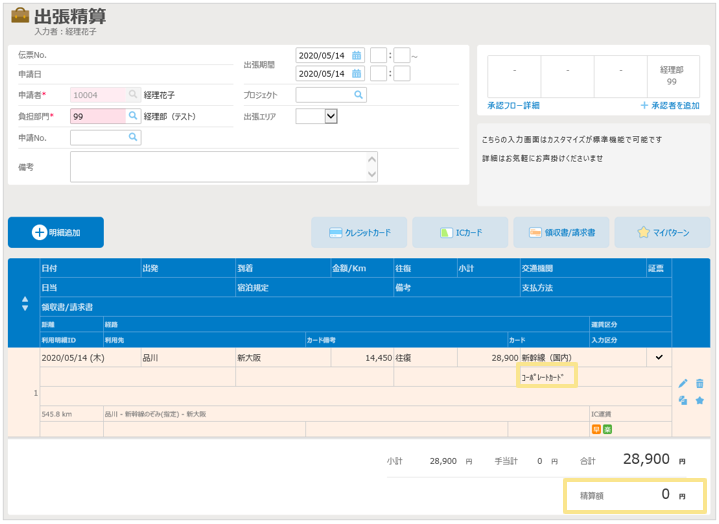The height and width of the screenshot is (524, 719).
Task: Click the edit pencil icon on row 1
Action: point(683,383)
